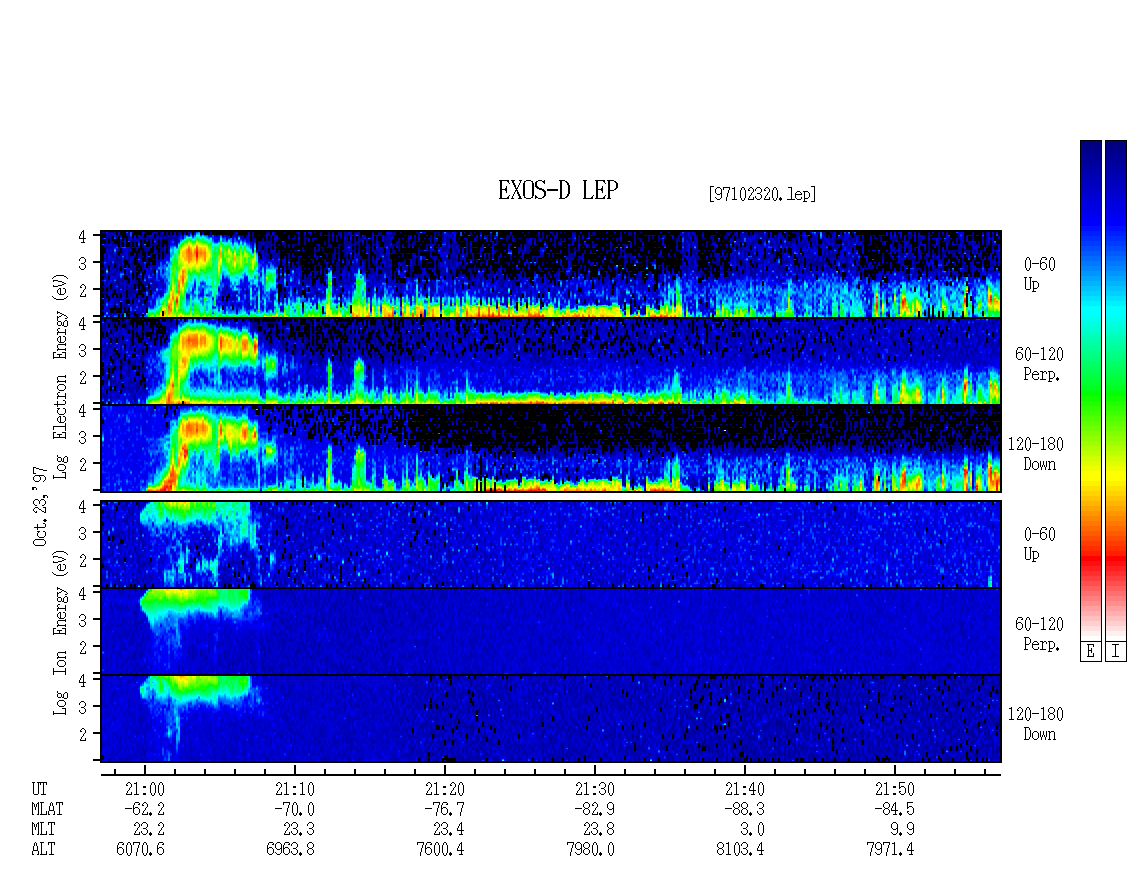Click the Oct. 23, '97 date label
The height and width of the screenshot is (875, 1130).
point(40,506)
